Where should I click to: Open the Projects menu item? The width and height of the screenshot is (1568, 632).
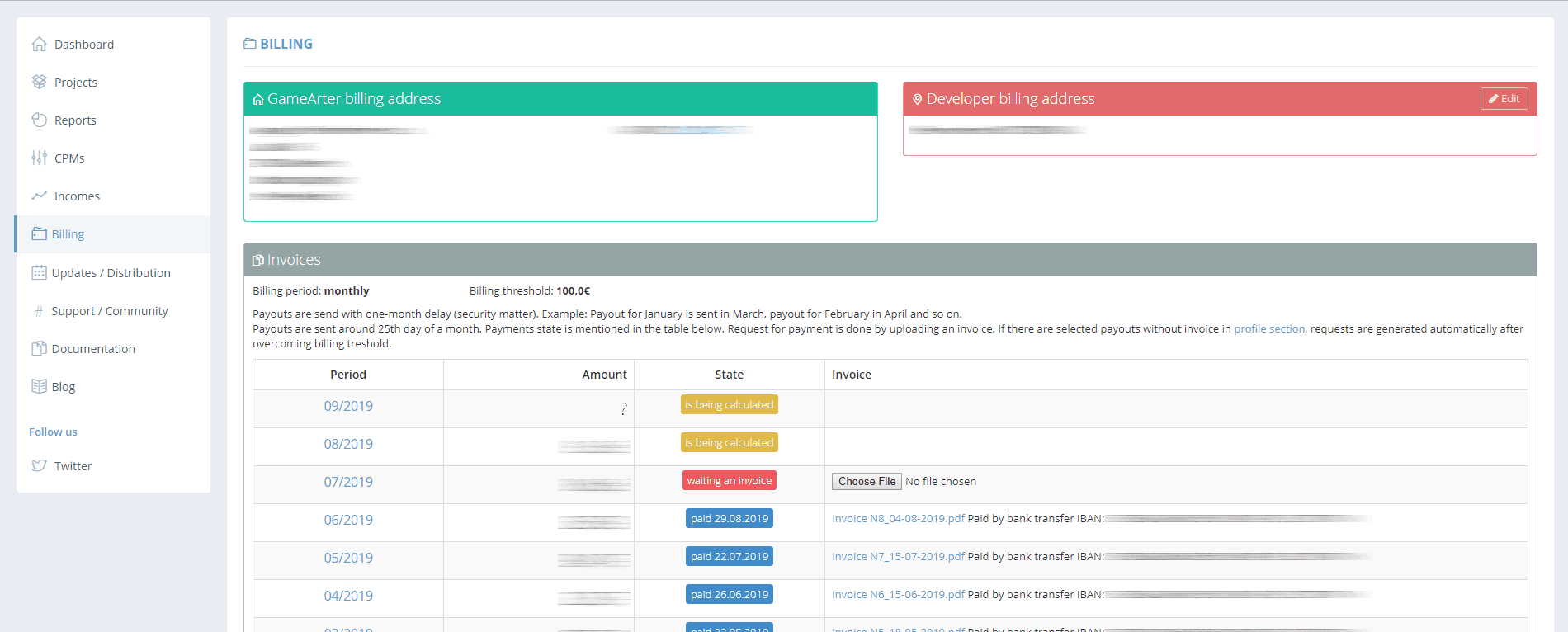[x=113, y=82]
